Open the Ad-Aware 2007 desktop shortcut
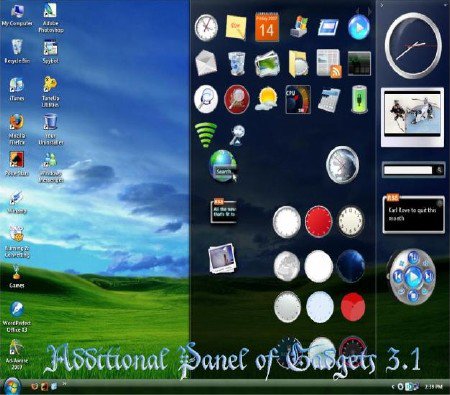The height and width of the screenshot is (395, 450). point(17,354)
